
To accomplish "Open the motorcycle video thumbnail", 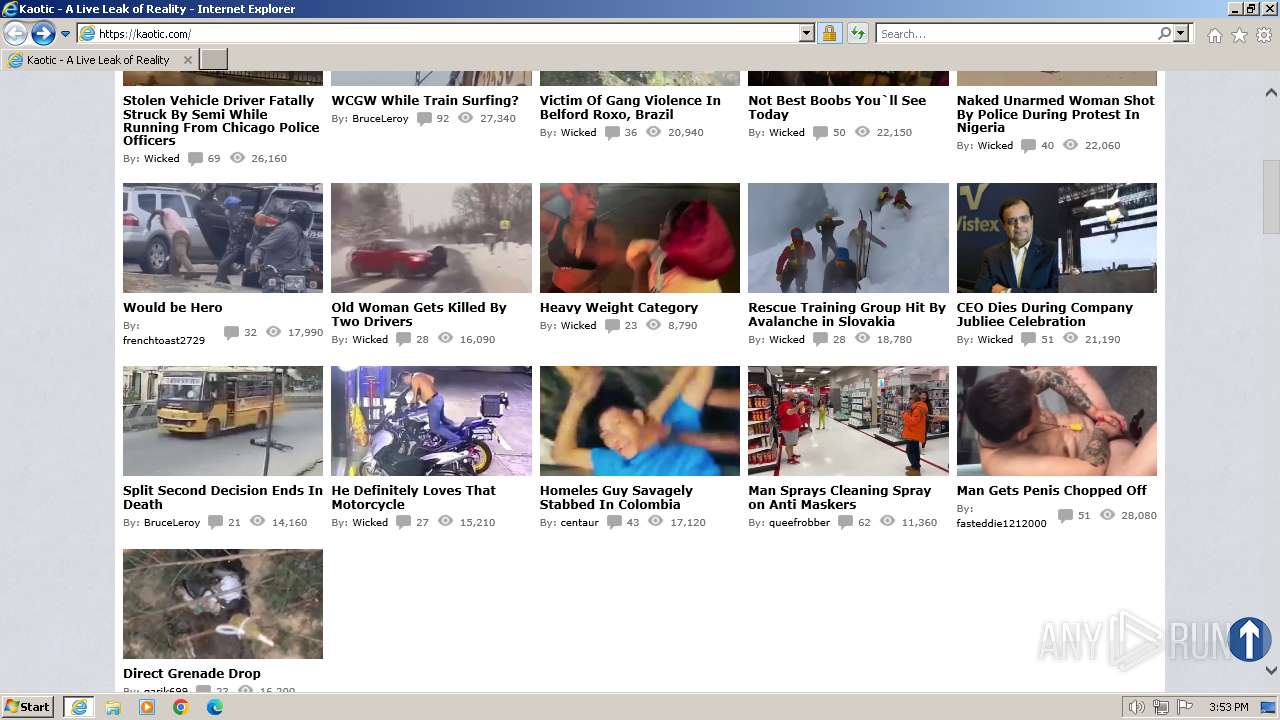I will (432, 421).
